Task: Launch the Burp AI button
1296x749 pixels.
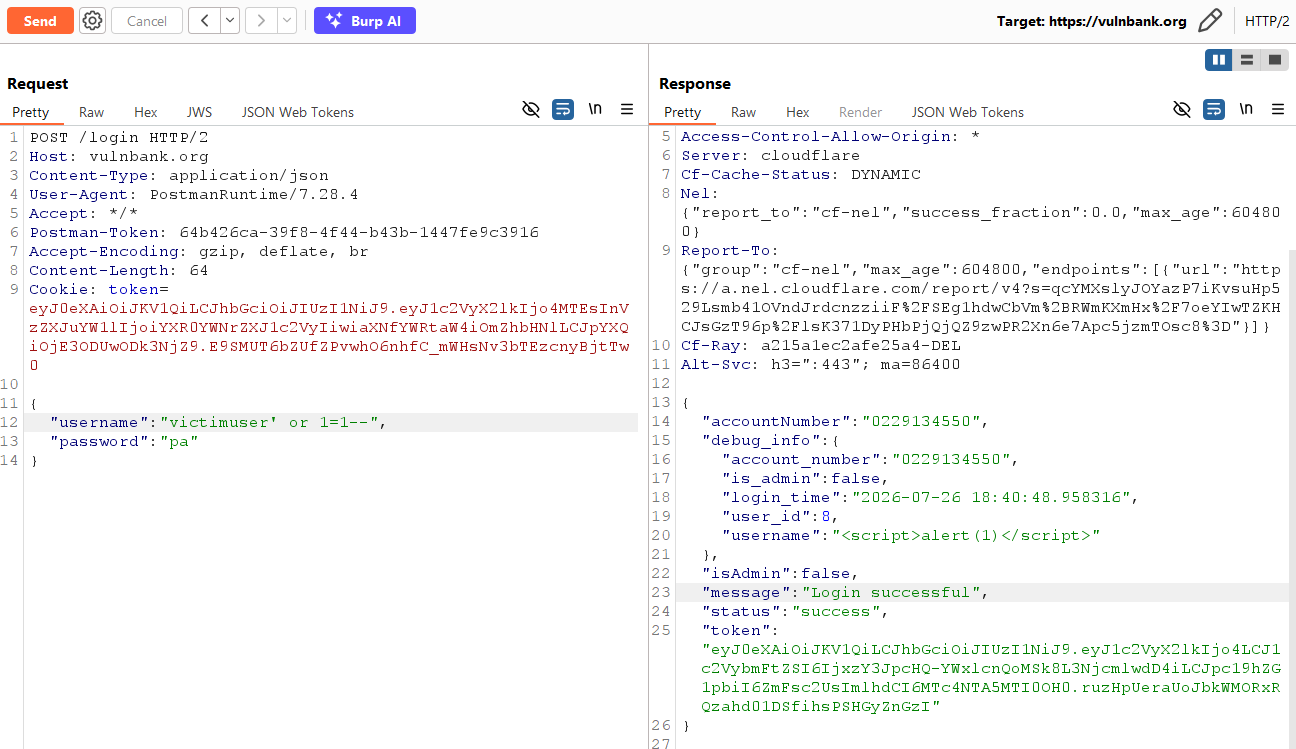Action: pos(364,21)
